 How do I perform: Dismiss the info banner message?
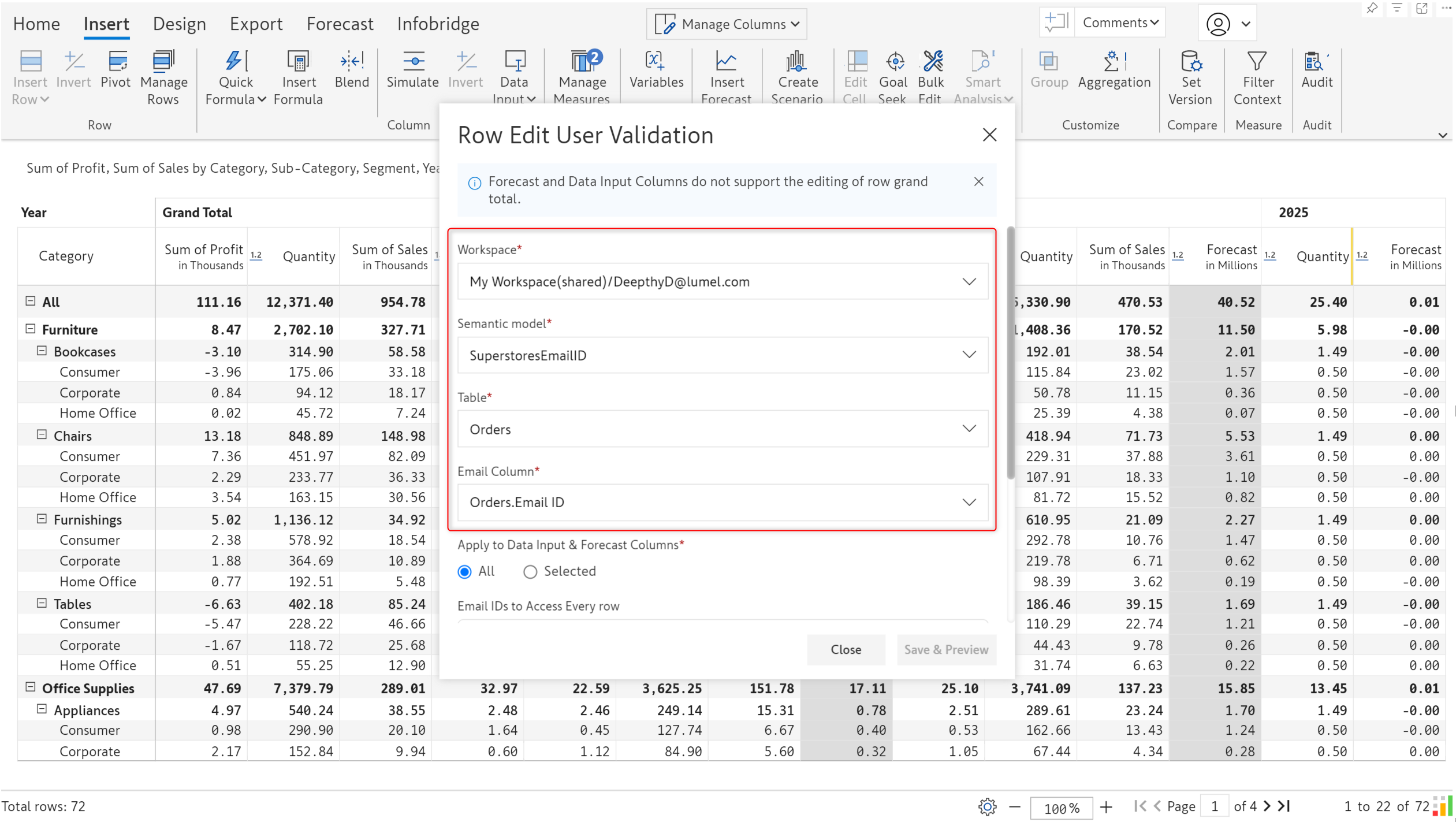click(x=978, y=182)
